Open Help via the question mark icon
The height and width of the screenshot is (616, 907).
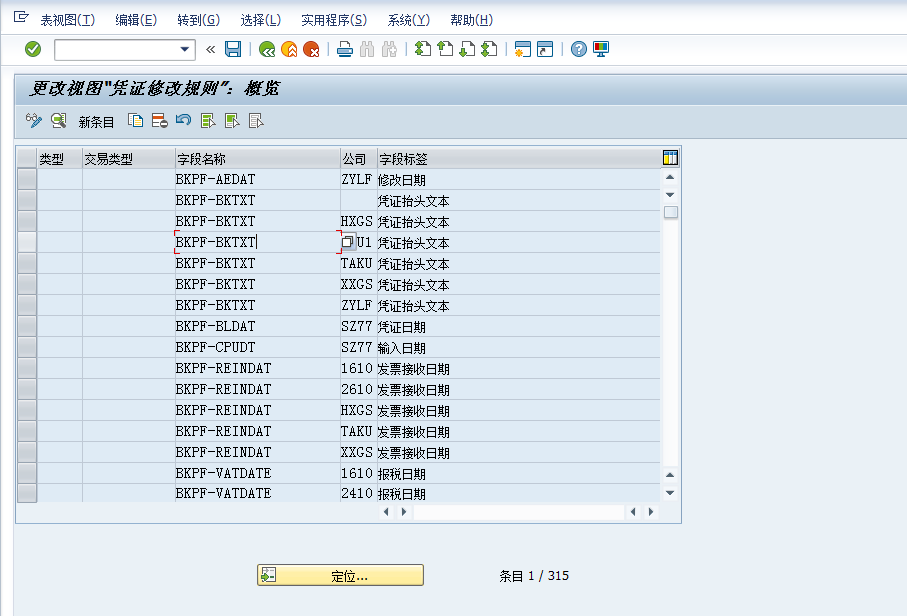tap(577, 49)
